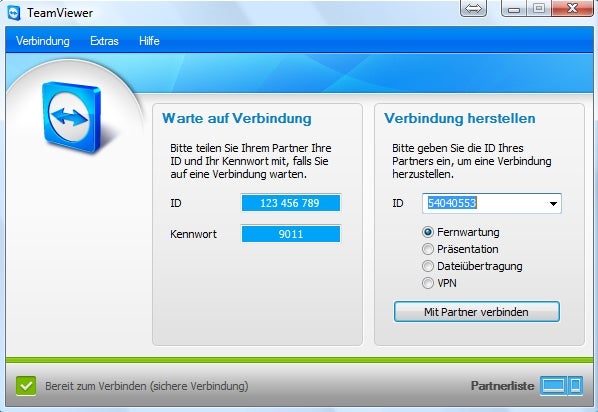Minimize the TeamViewer window

(514, 8)
